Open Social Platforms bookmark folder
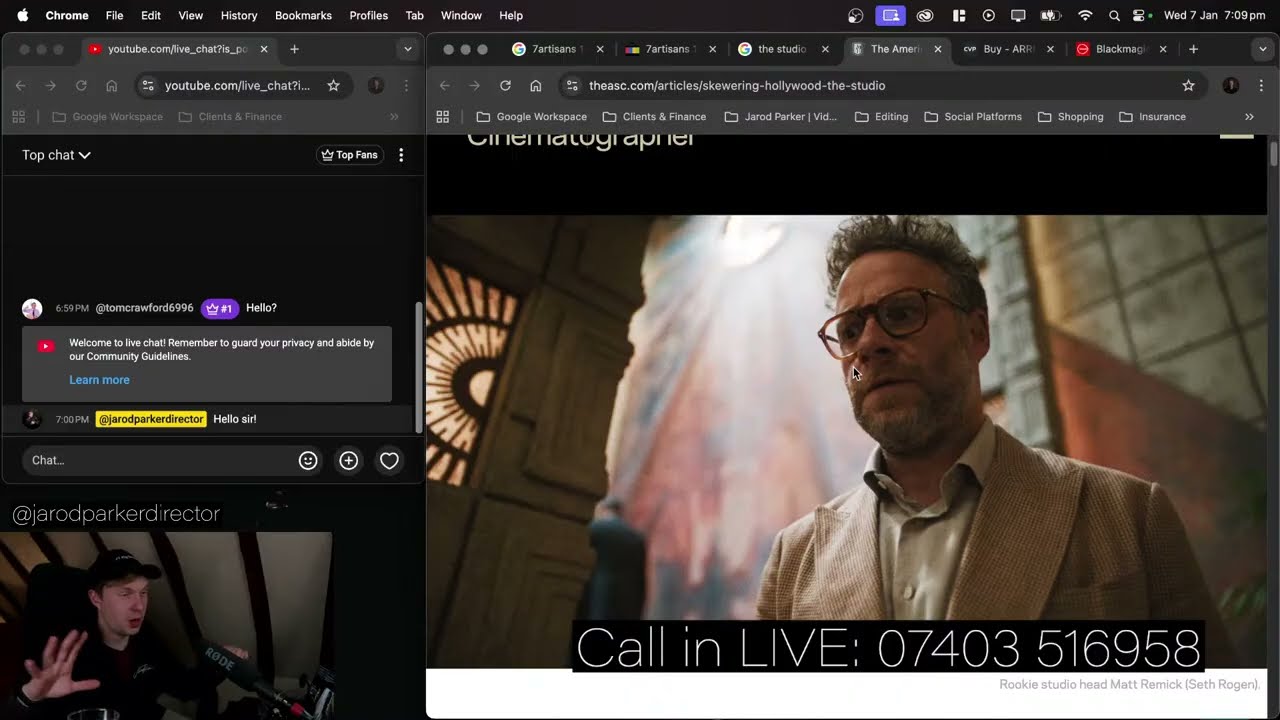Screen dimensions: 1280x720 [973, 117]
